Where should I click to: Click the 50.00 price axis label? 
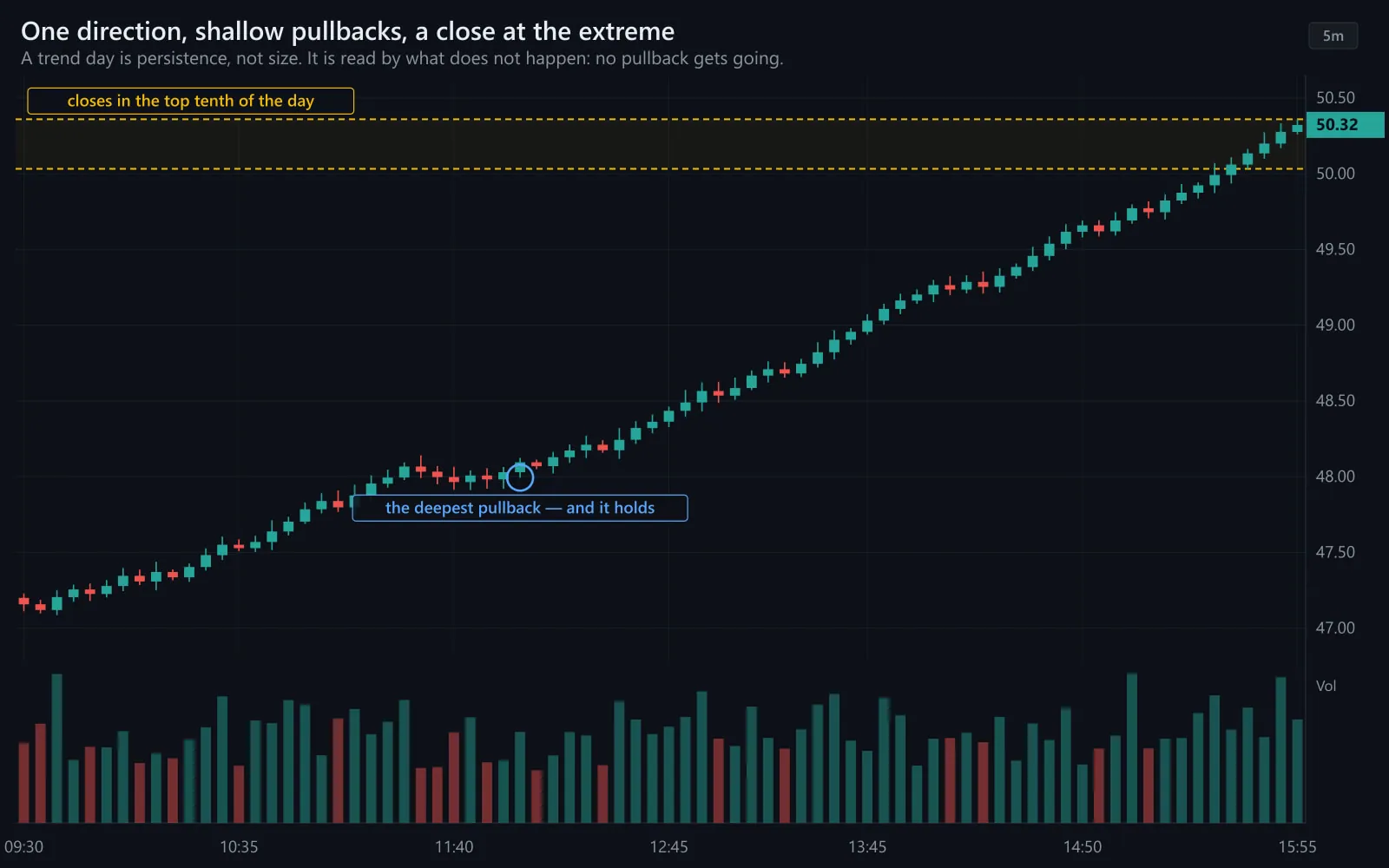coord(1335,174)
